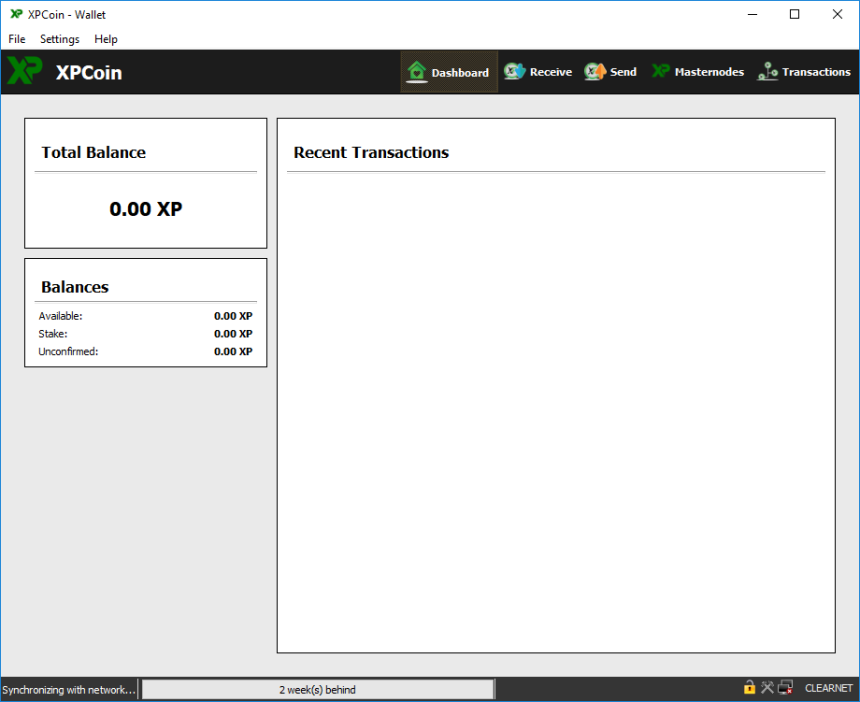Switch to the Dashboard tab
Viewport: 860px width, 702px height.
(x=449, y=72)
